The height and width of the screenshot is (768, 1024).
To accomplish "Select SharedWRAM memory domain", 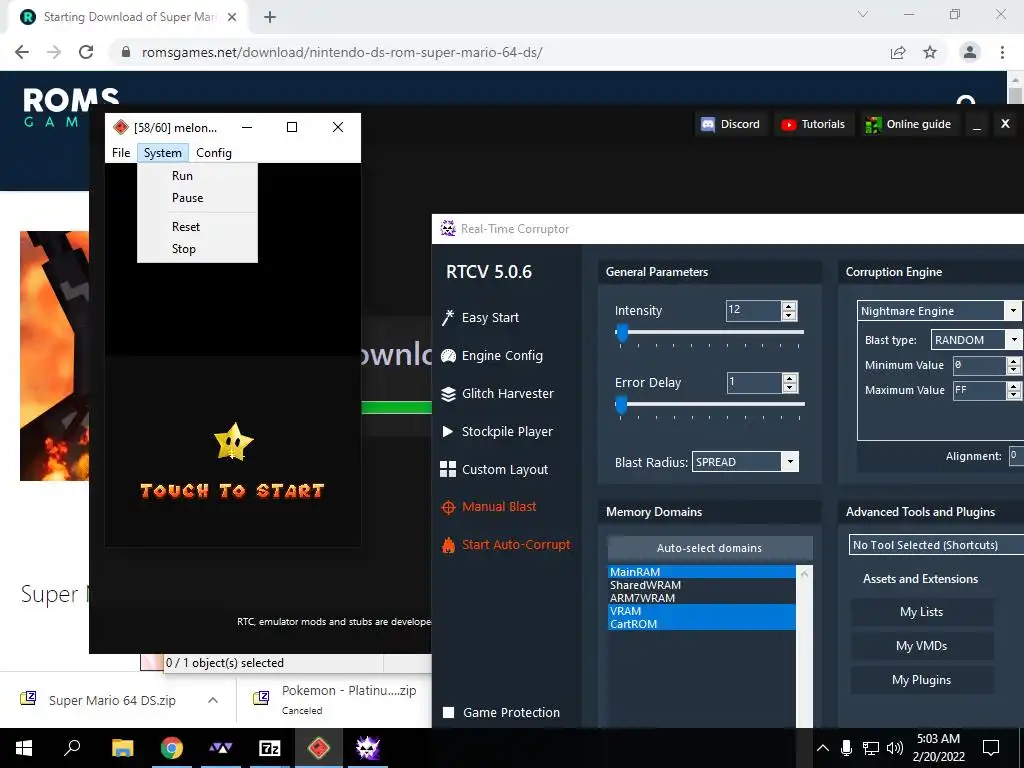I will click(x=701, y=585).
